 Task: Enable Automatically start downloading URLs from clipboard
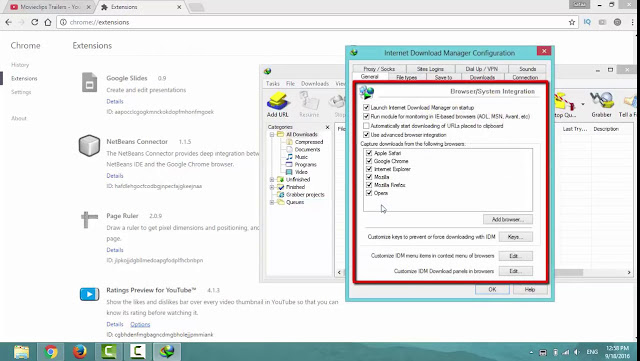[x=366, y=126]
